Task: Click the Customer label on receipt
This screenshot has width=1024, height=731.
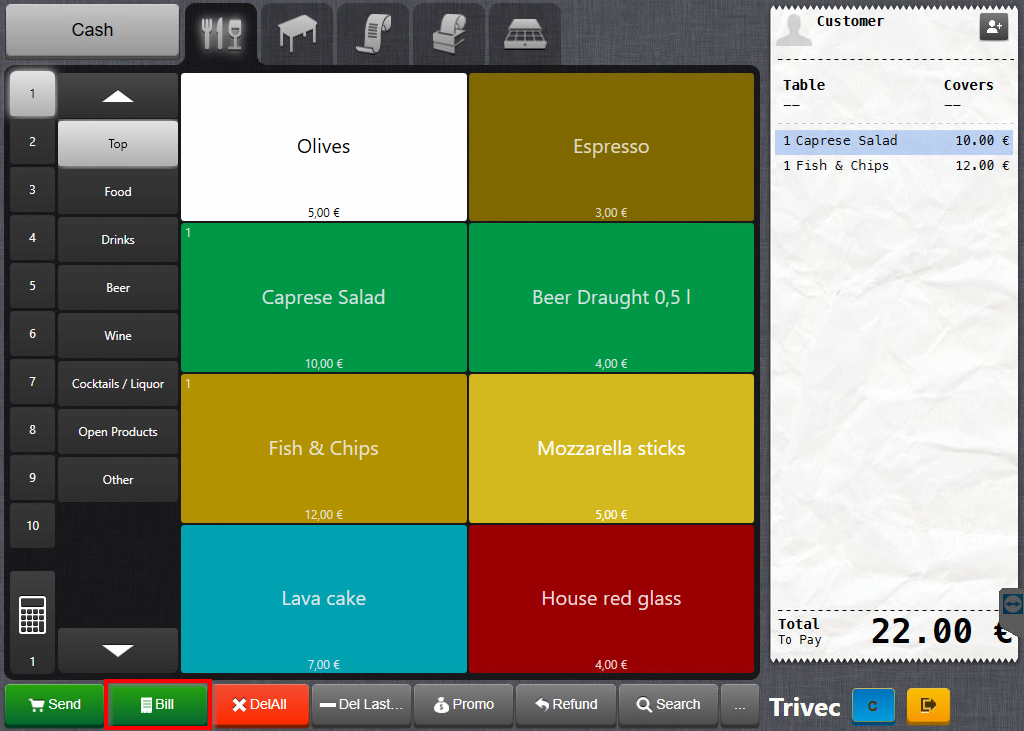Action: [850, 22]
